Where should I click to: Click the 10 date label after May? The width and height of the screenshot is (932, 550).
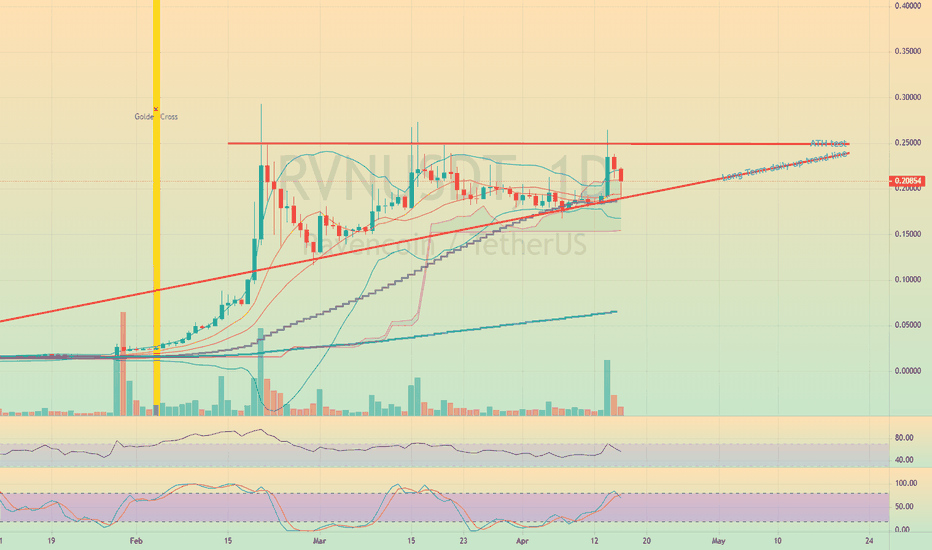pos(777,541)
